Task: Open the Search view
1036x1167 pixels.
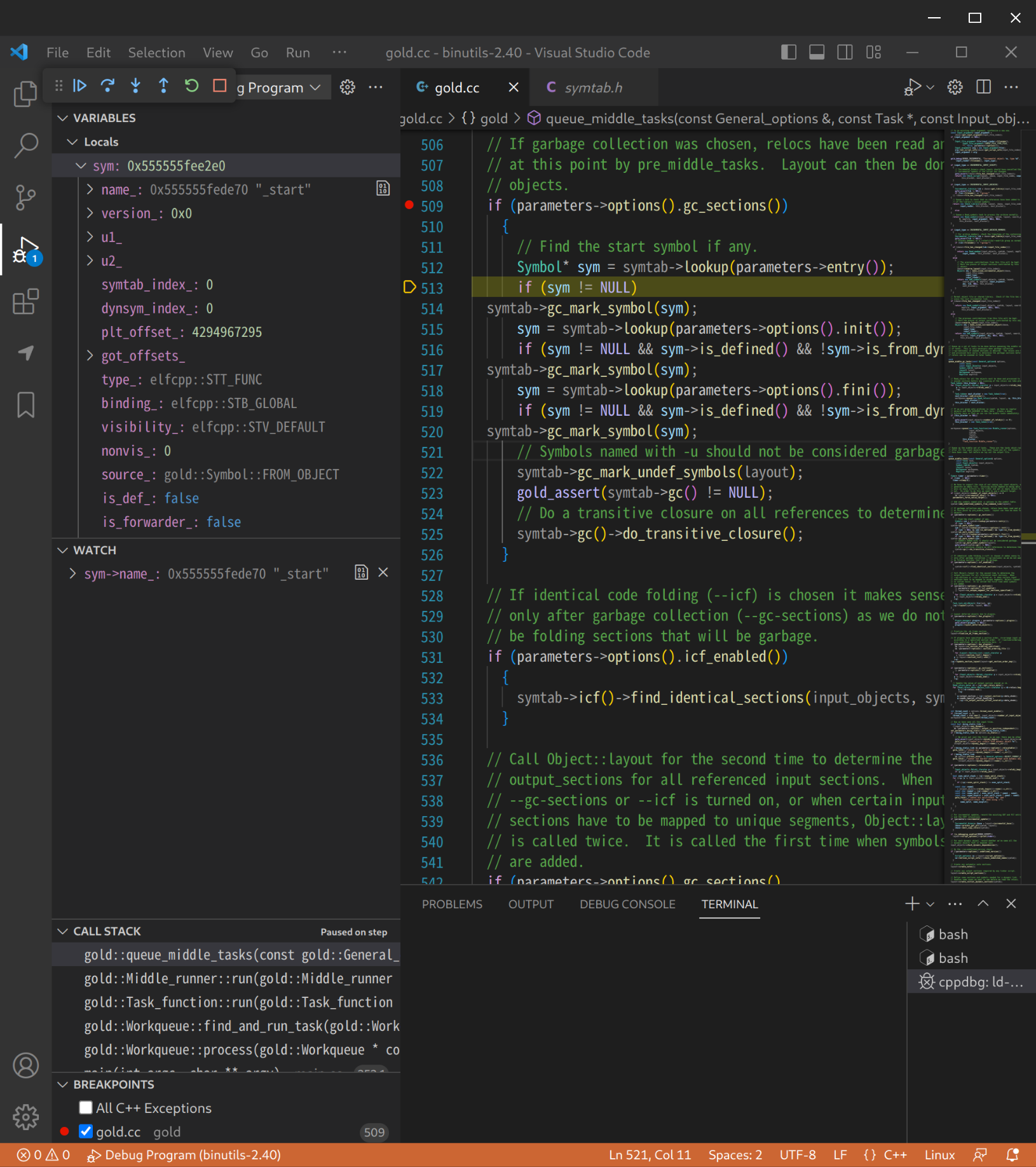Action: click(x=25, y=146)
